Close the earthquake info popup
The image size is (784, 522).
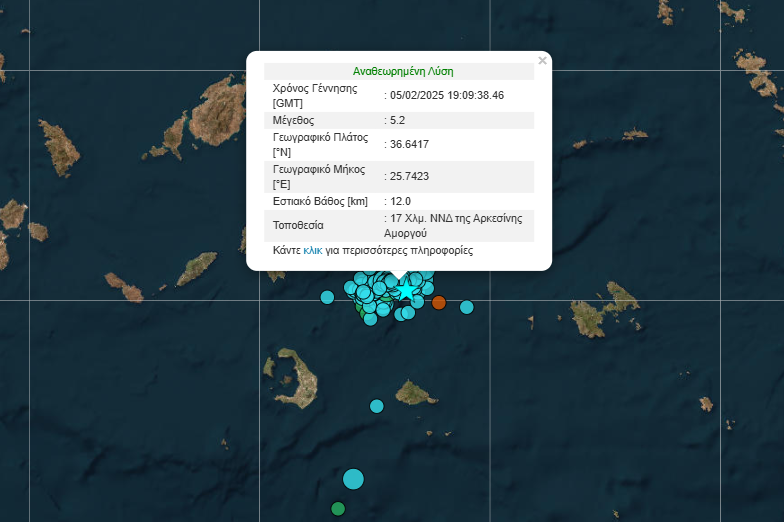(542, 60)
